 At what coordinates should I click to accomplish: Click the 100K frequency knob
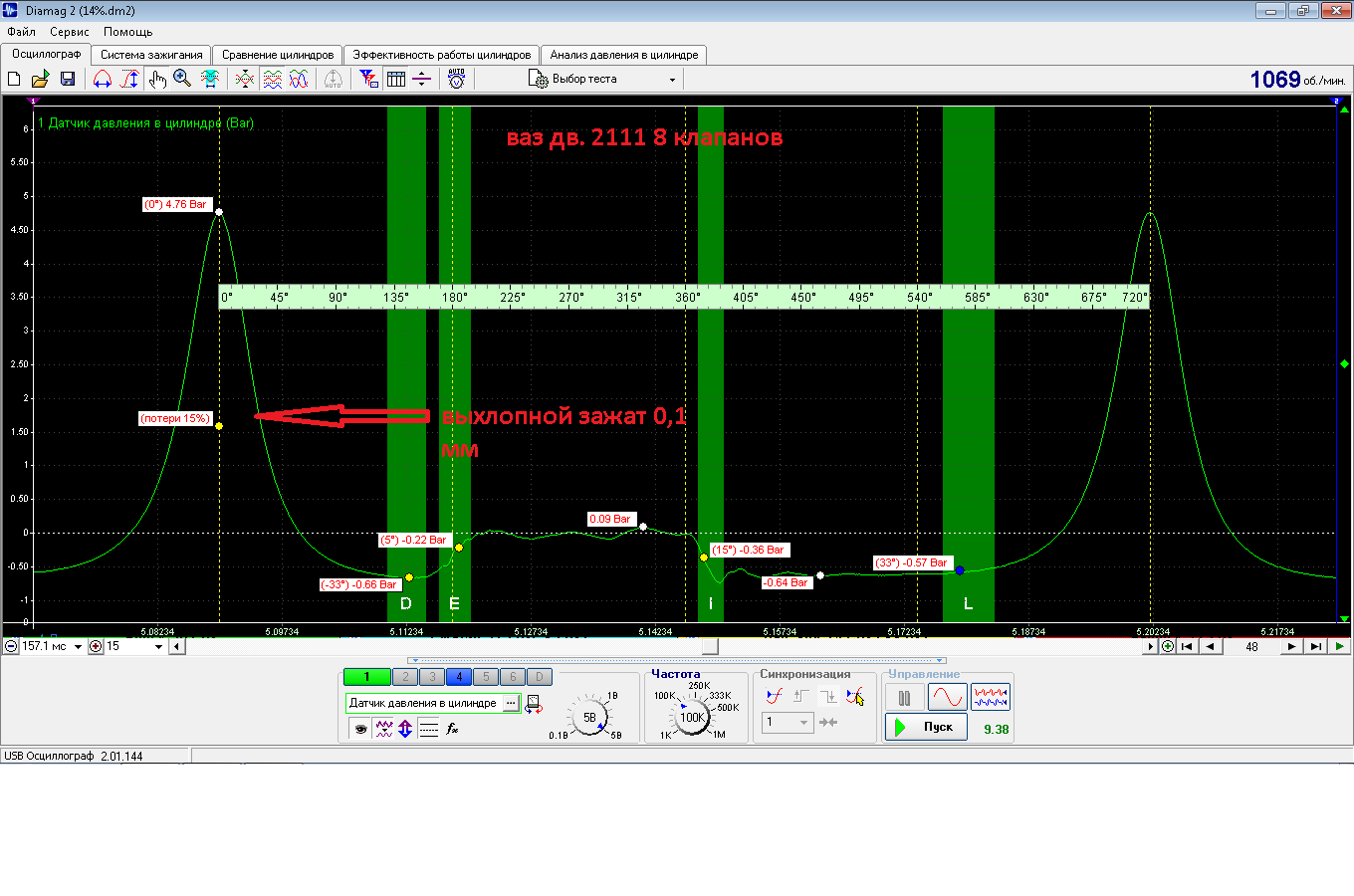click(692, 717)
